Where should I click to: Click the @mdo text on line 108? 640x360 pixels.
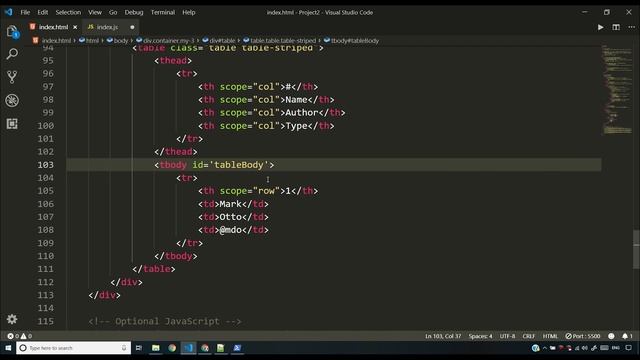231,230
